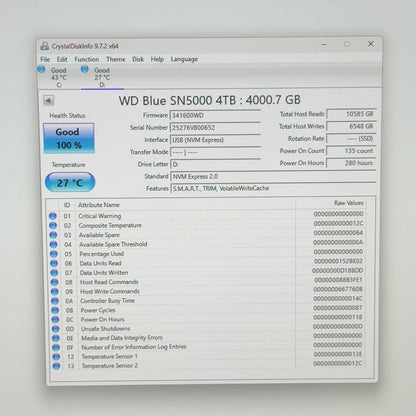This screenshot has width=416, height=416.
Task: Click the Total Host Reads value 10585 GB
Action: click(x=351, y=114)
